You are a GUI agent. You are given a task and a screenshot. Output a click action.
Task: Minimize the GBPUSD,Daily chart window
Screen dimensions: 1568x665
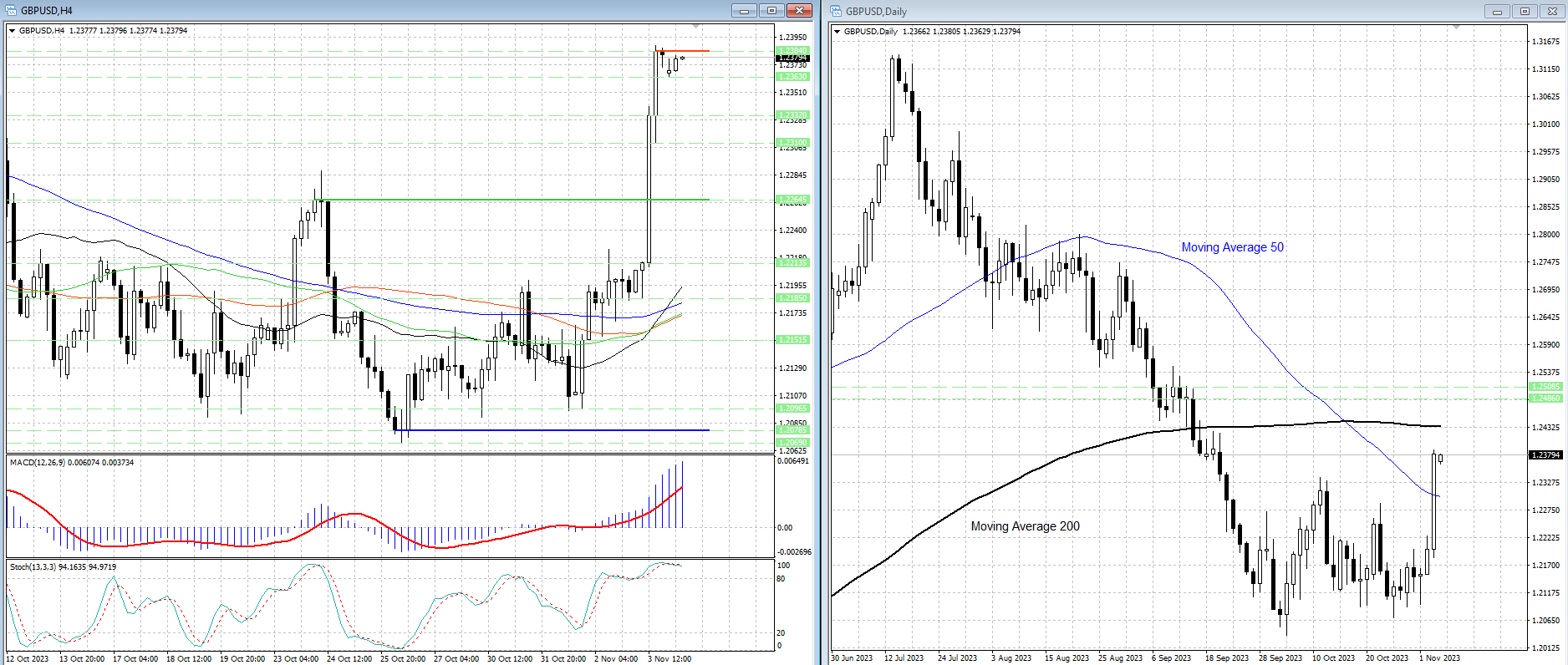[1497, 11]
